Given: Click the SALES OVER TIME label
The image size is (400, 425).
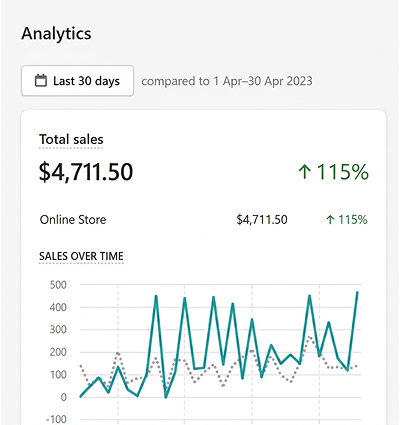Looking at the screenshot, I should tap(81, 256).
